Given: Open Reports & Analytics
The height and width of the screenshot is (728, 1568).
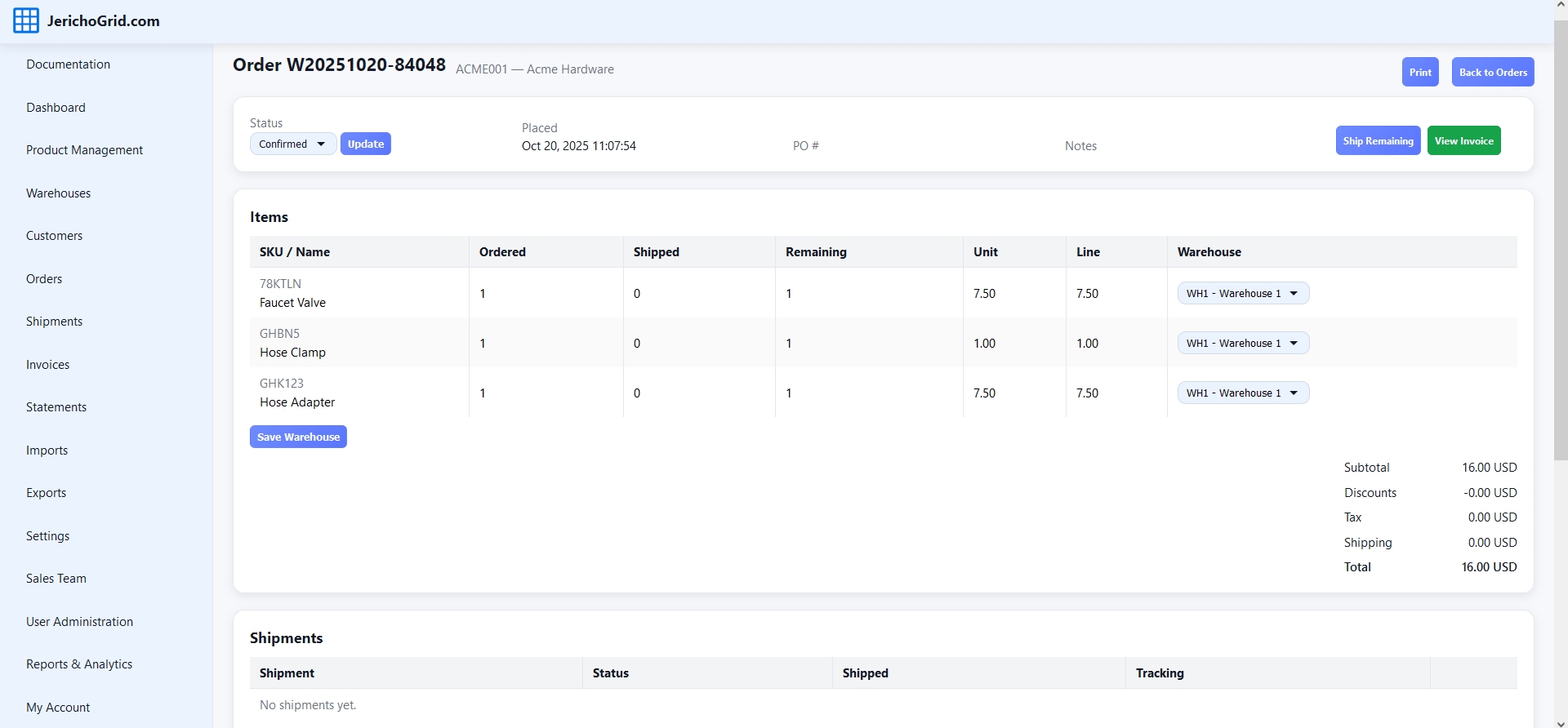Looking at the screenshot, I should (79, 664).
